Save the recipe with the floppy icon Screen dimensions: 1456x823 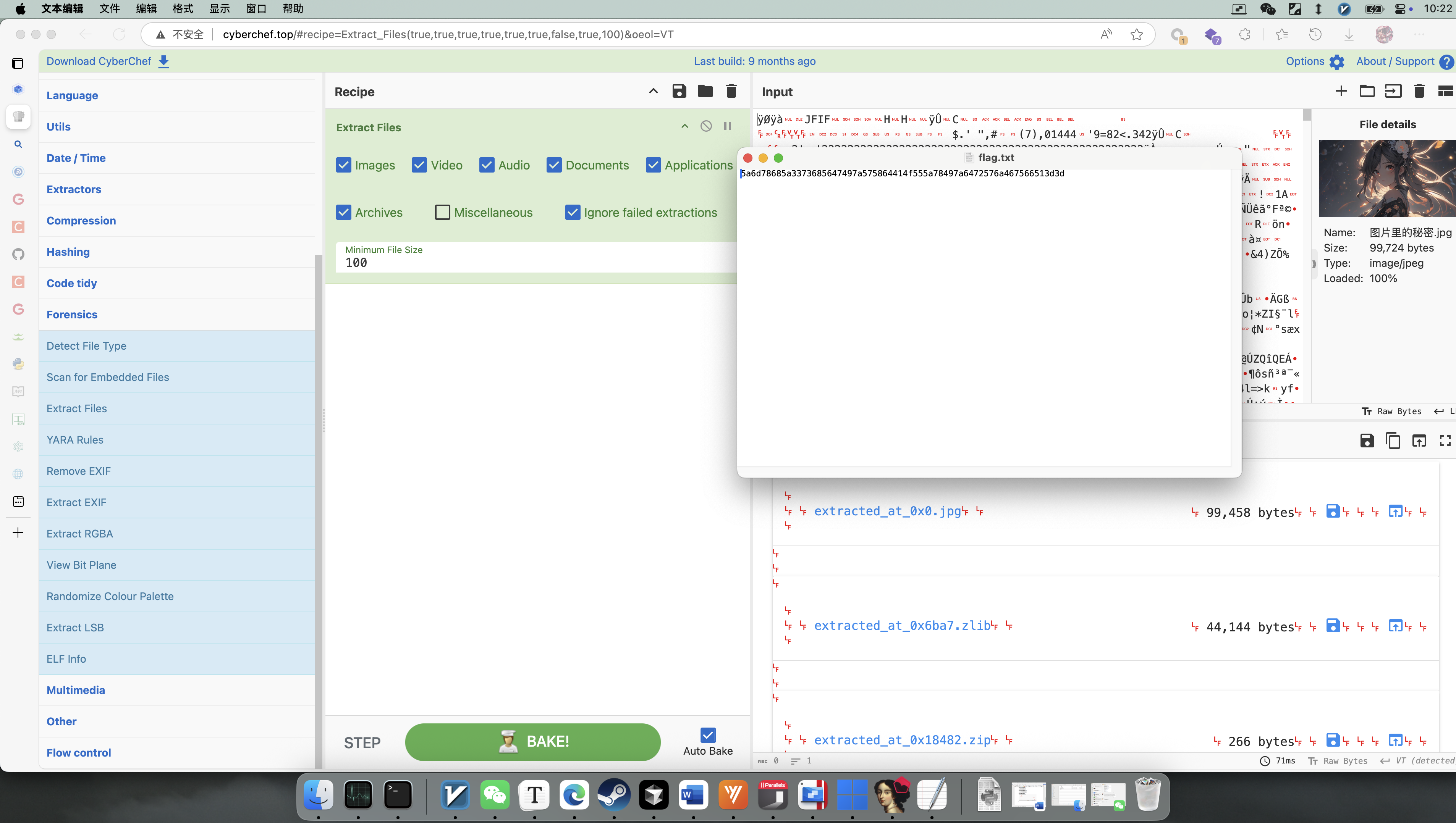(679, 91)
